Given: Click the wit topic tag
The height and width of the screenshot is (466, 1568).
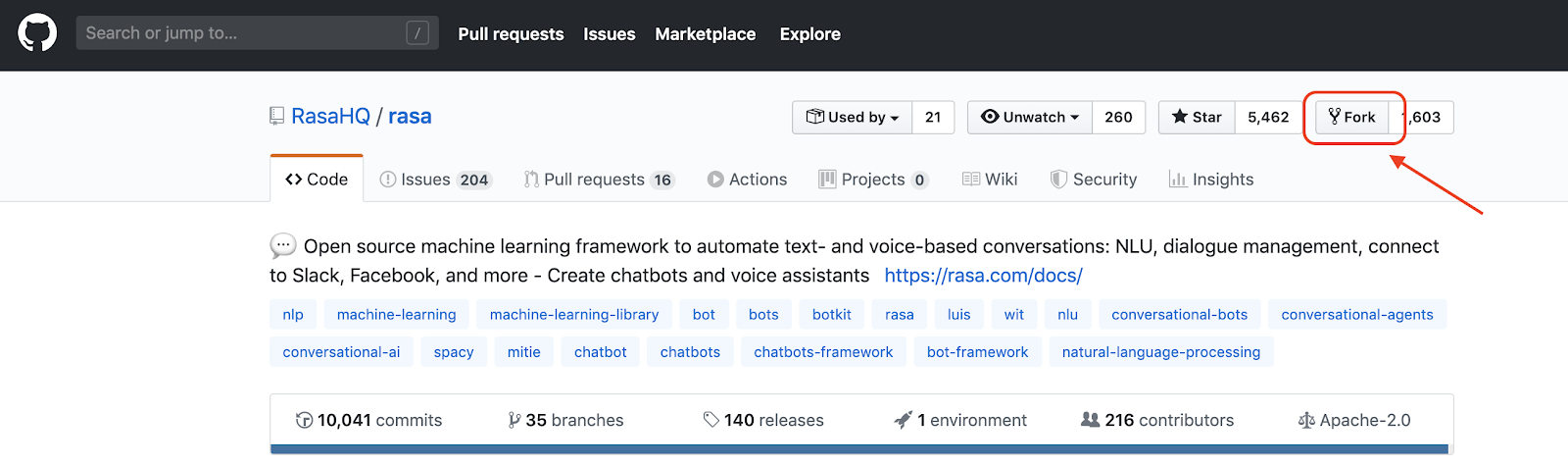Looking at the screenshot, I should [1014, 315].
